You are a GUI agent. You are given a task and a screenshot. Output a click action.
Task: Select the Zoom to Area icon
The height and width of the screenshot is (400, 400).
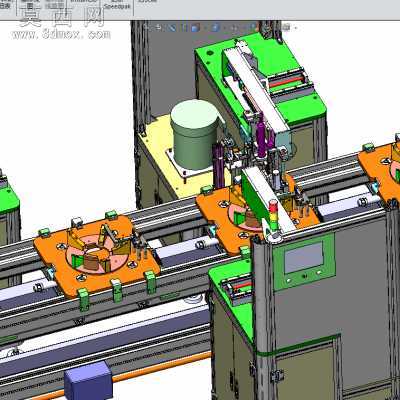159,27
